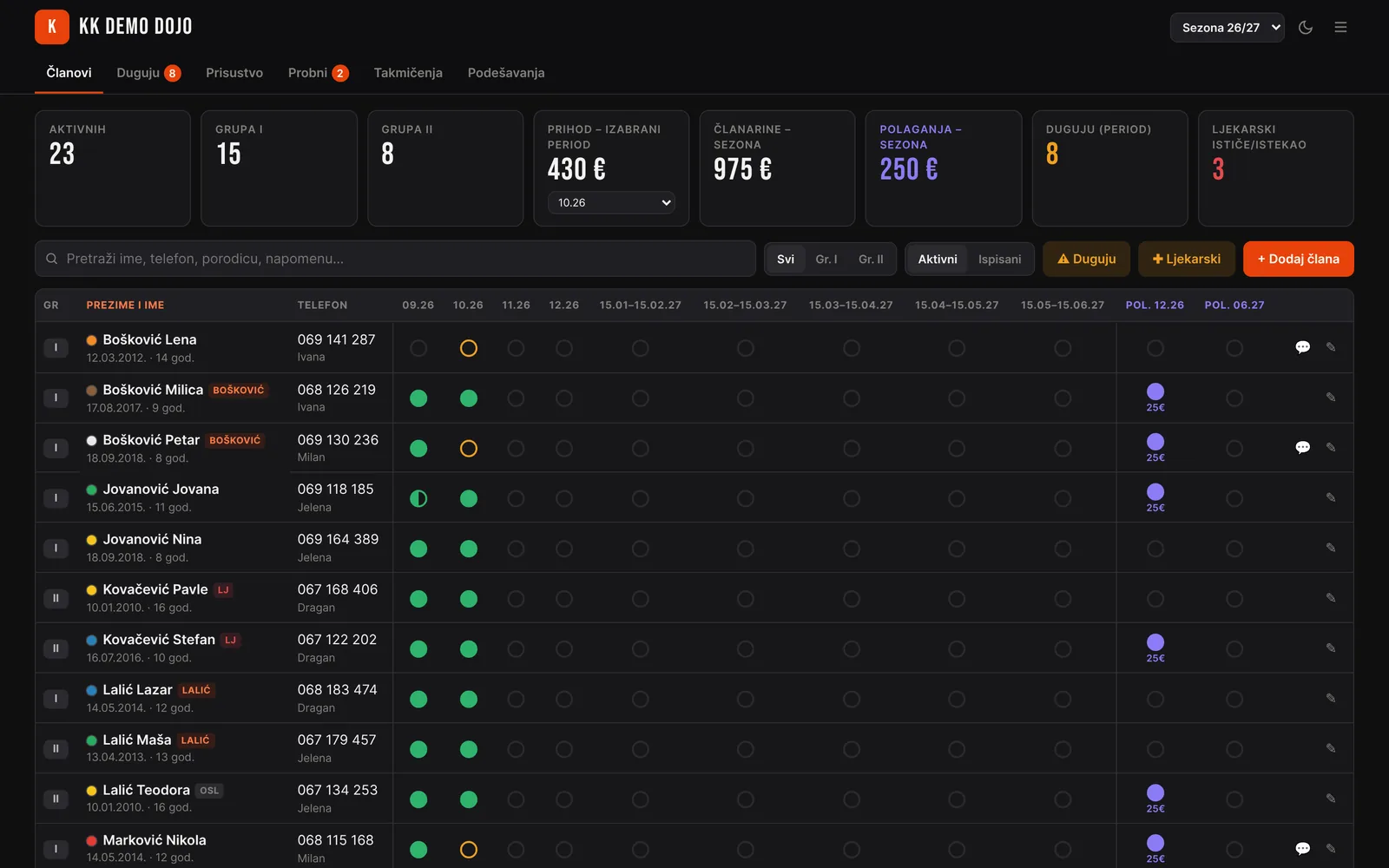Image resolution: width=1389 pixels, height=868 pixels.
Task: Open the Prisustvo tab
Action: (234, 73)
